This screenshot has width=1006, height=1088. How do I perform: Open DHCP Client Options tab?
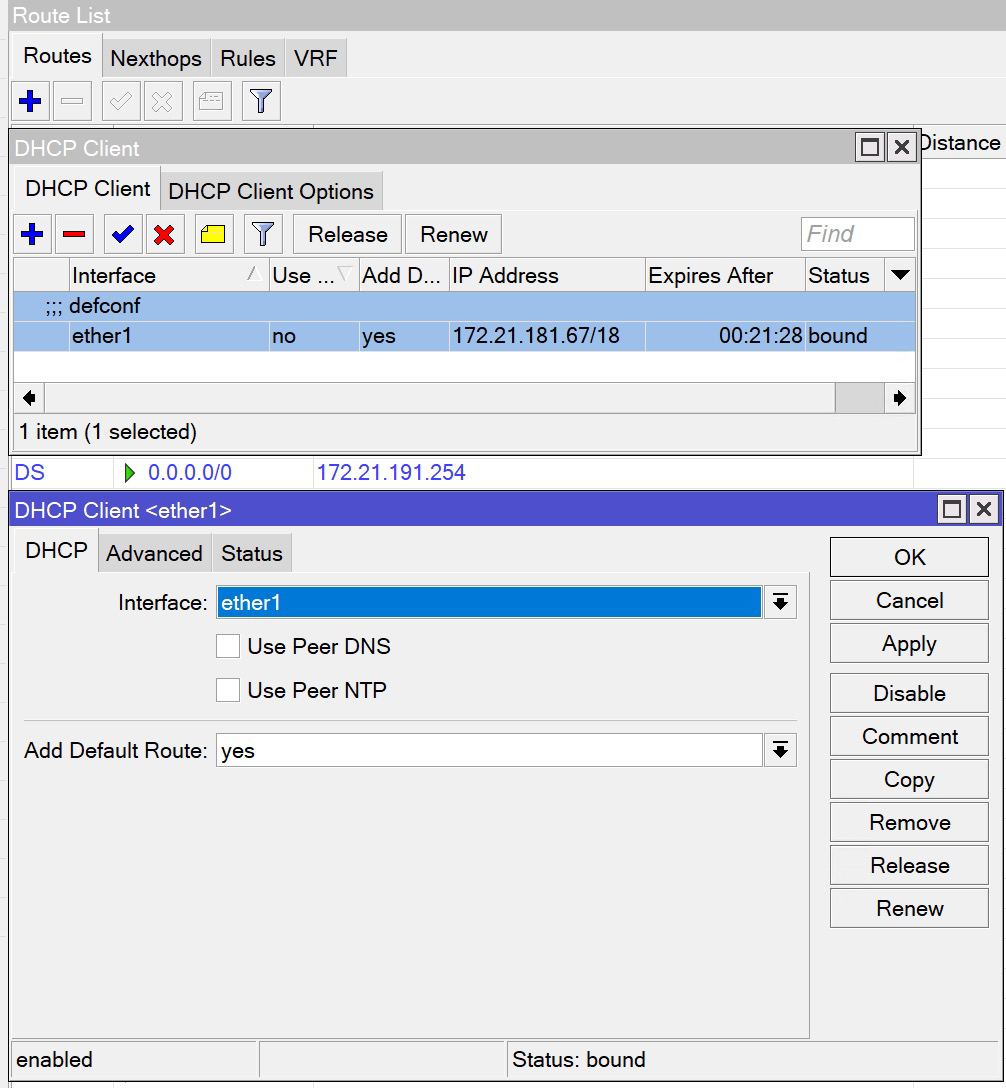271,192
